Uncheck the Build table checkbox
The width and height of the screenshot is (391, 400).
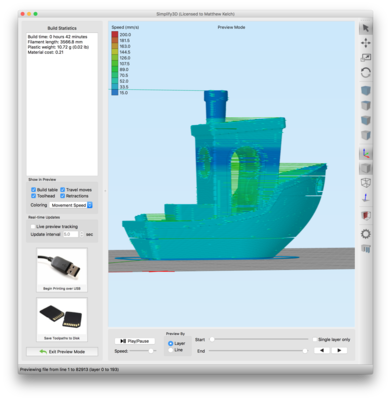click(33, 190)
